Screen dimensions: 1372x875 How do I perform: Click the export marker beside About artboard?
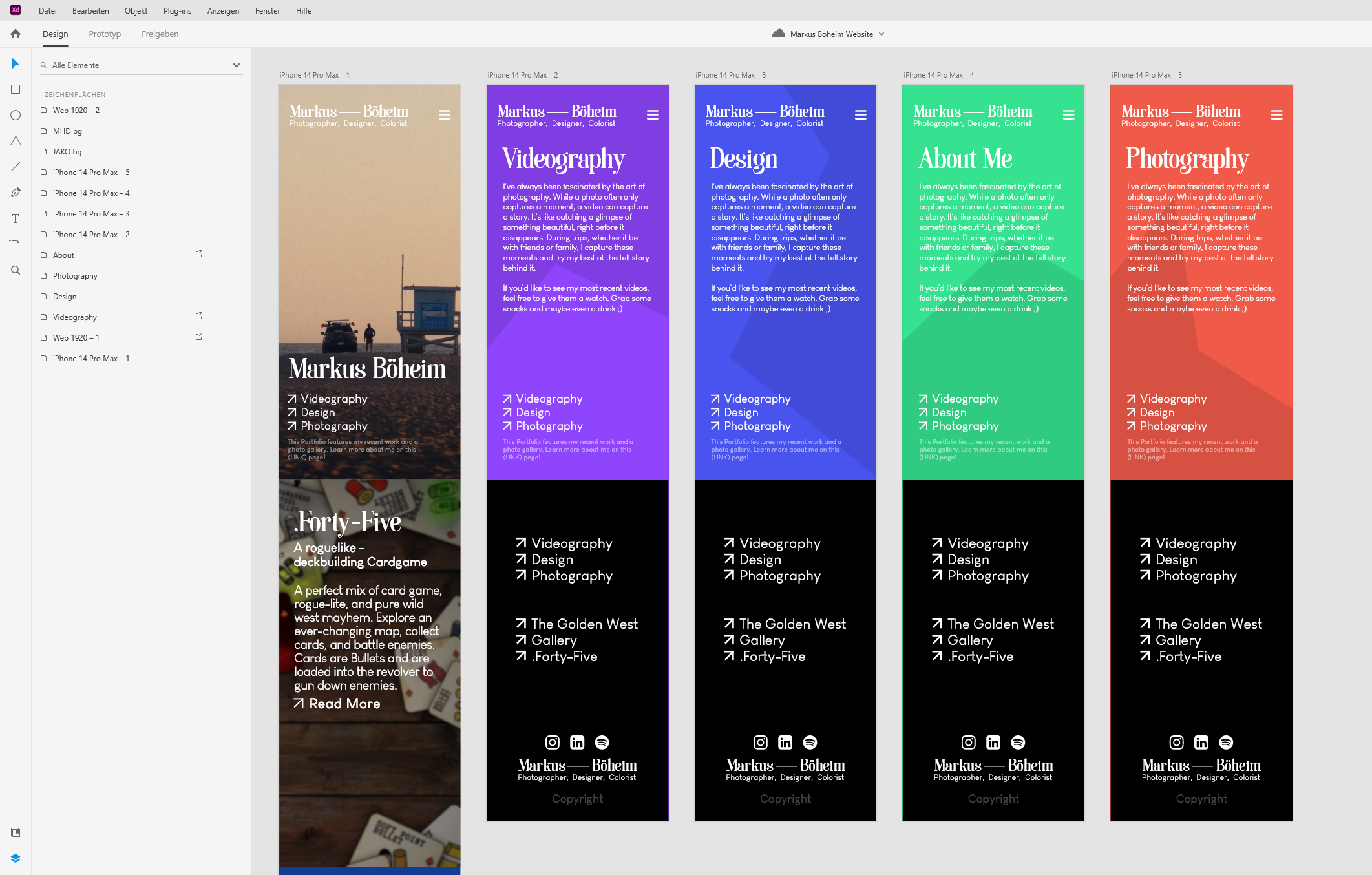199,254
